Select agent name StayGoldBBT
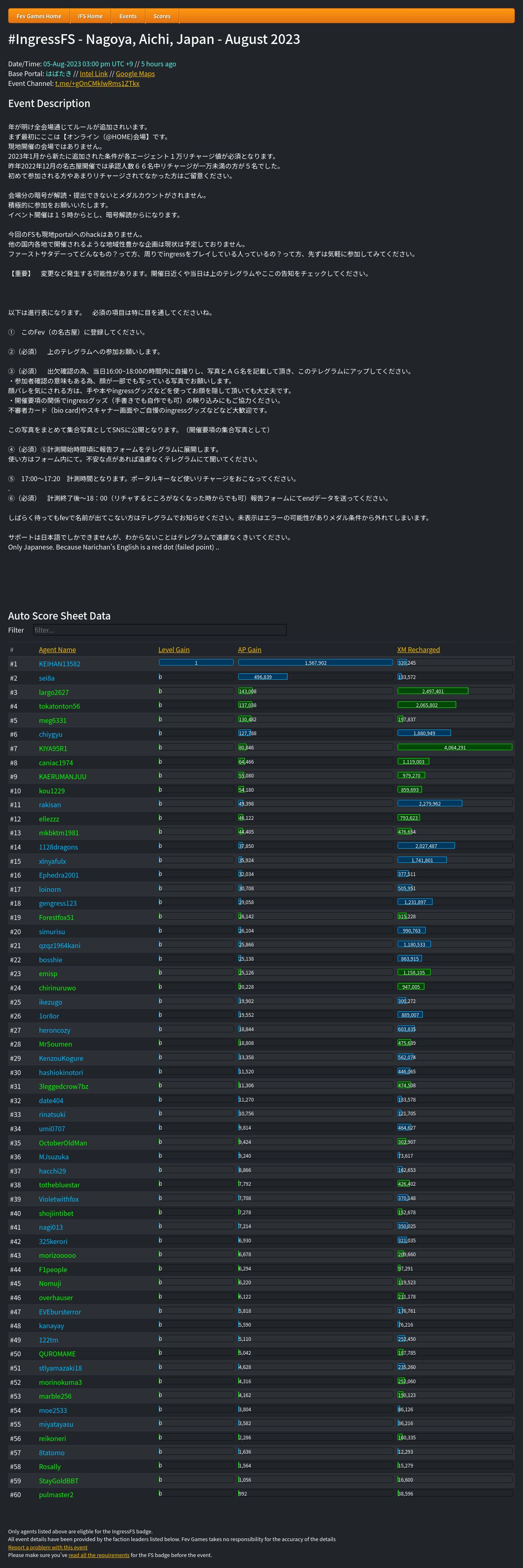The image size is (523, 1568). [58, 1481]
